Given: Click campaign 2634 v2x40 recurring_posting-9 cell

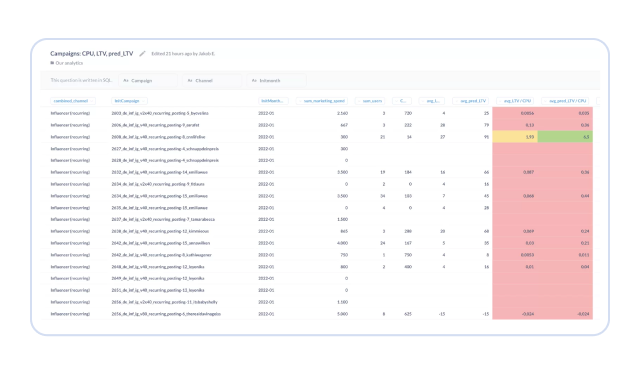Looking at the screenshot, I should tap(158, 184).
